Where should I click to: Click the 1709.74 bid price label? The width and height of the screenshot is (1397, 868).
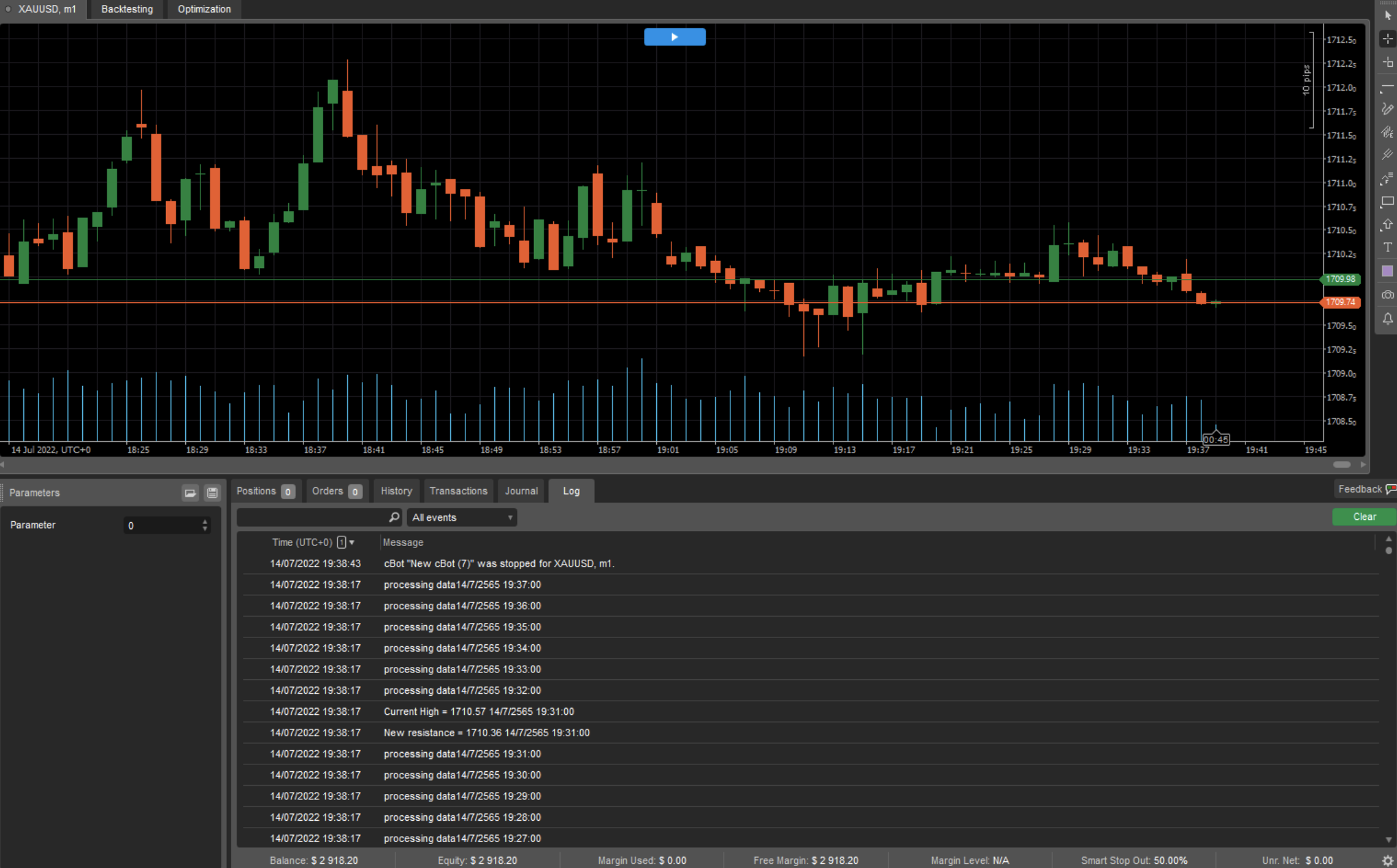pos(1340,302)
